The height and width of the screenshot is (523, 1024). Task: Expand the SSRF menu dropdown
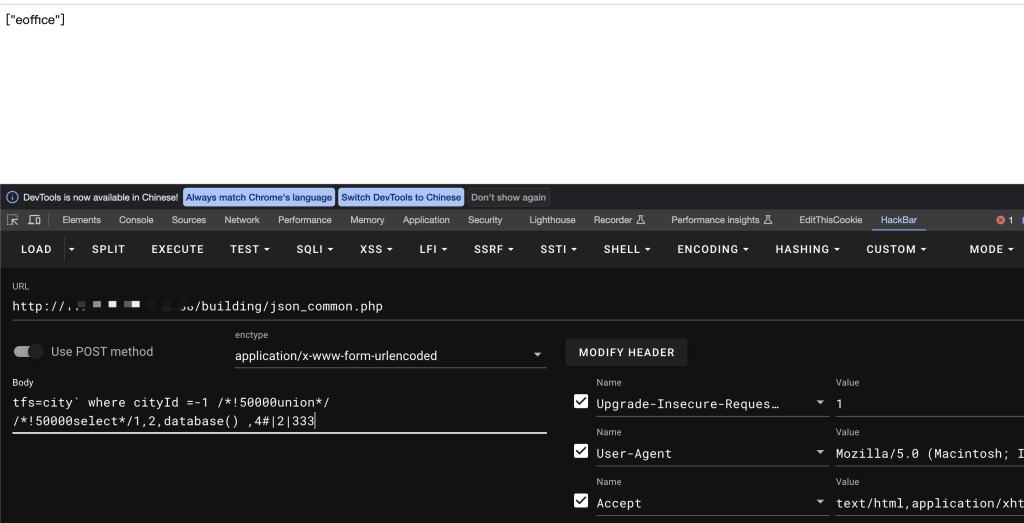494,249
